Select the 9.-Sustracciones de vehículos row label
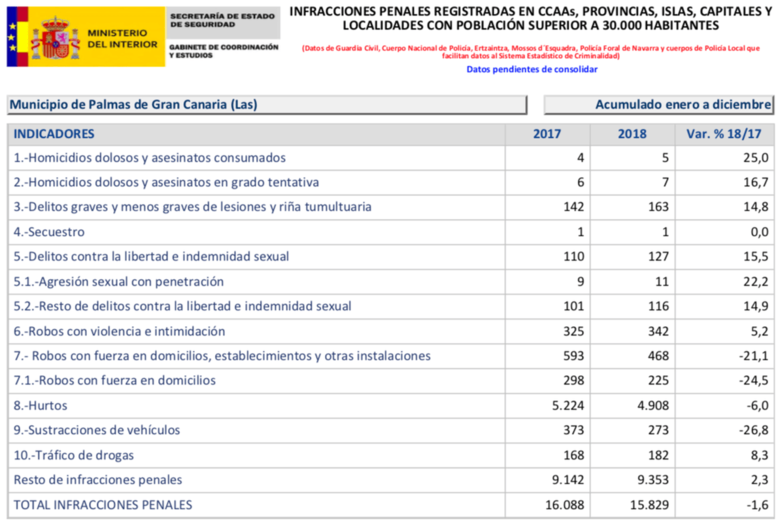The image size is (778, 523). [110, 430]
